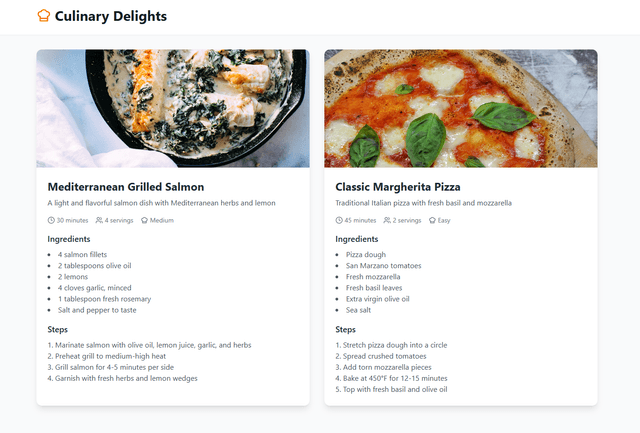Screen dimensions: 640x433
Task: Click the clock icon beside 30 minutes
Action: pos(51,220)
